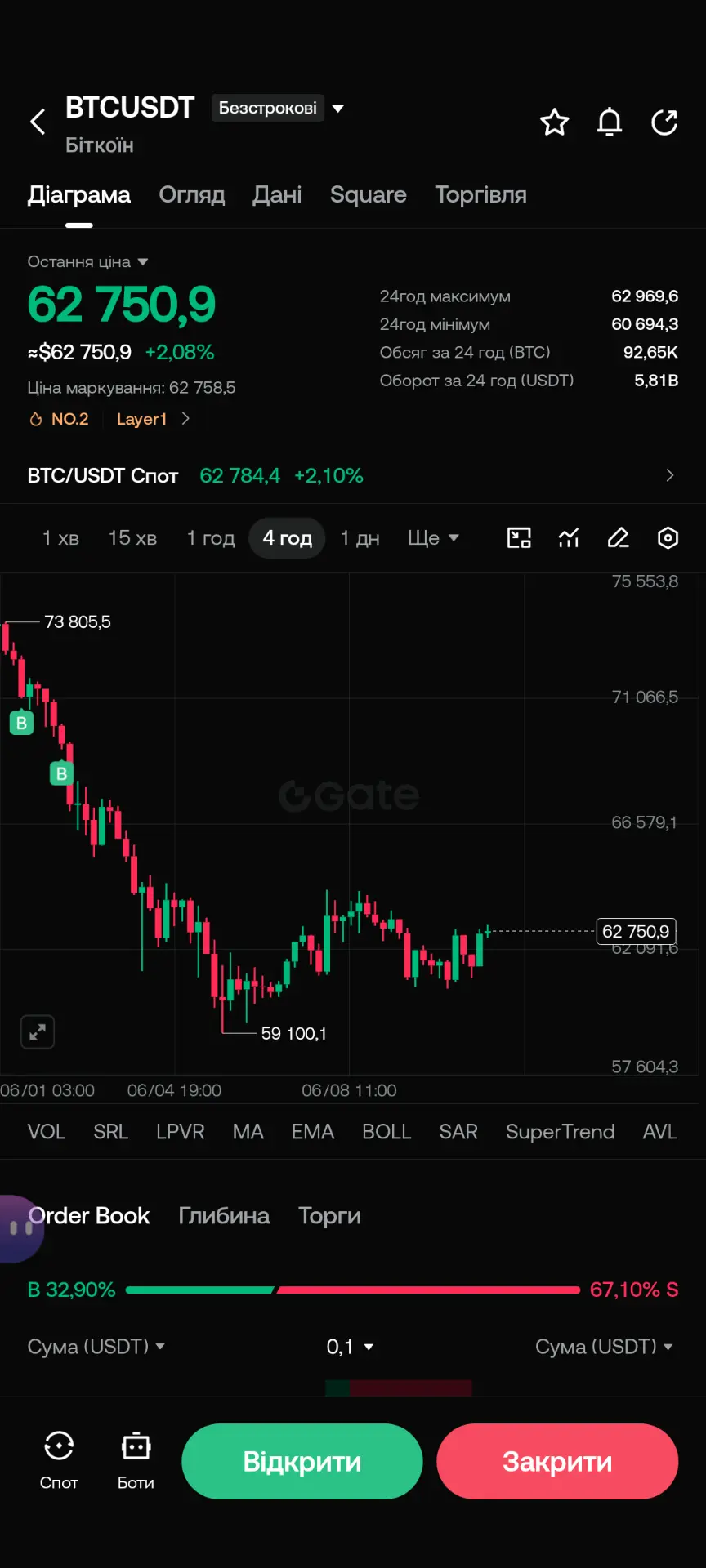Switch to the Торгівля tab
Viewport: 706px width, 1568px height.
480,195
